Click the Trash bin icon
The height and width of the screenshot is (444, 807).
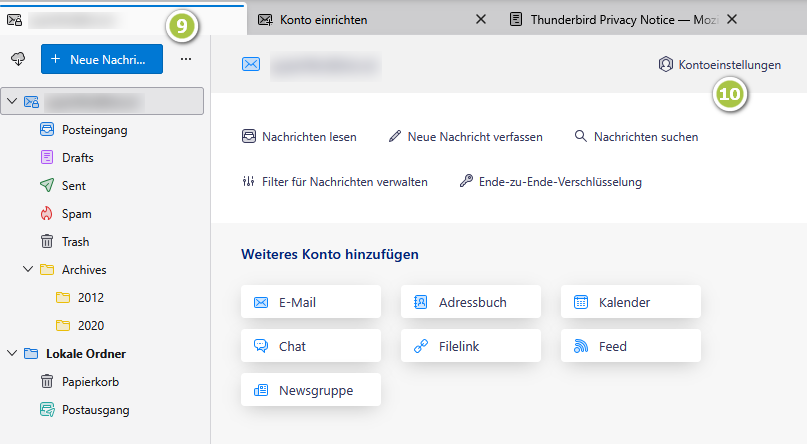(47, 241)
